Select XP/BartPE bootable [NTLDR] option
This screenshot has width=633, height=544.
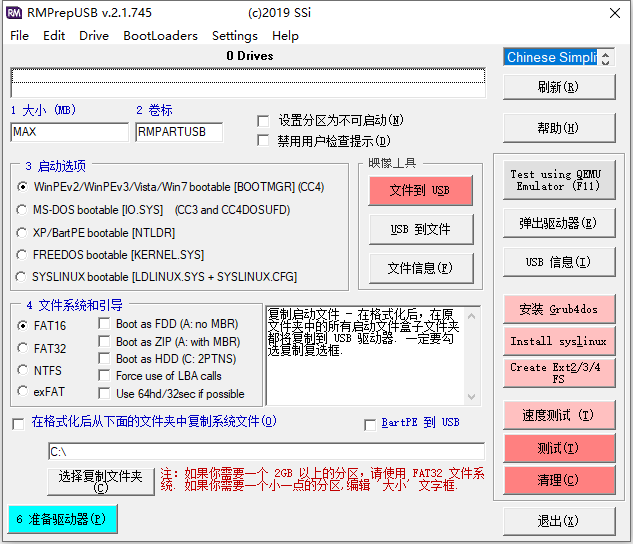click(21, 233)
